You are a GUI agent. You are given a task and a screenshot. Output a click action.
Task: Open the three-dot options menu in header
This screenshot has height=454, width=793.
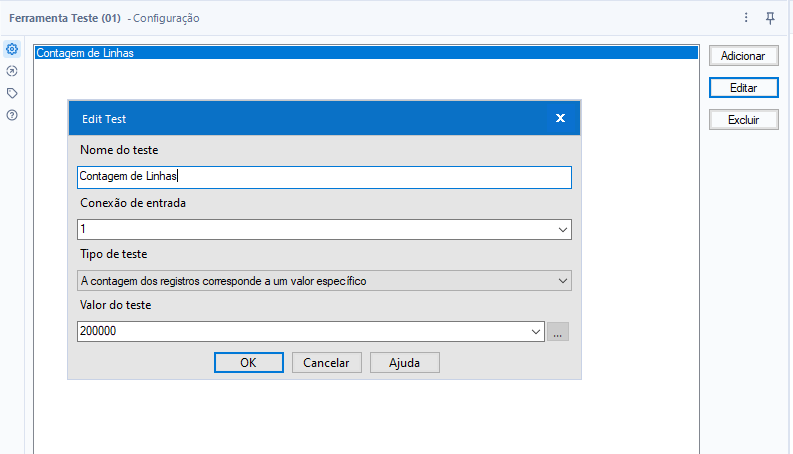tap(746, 18)
